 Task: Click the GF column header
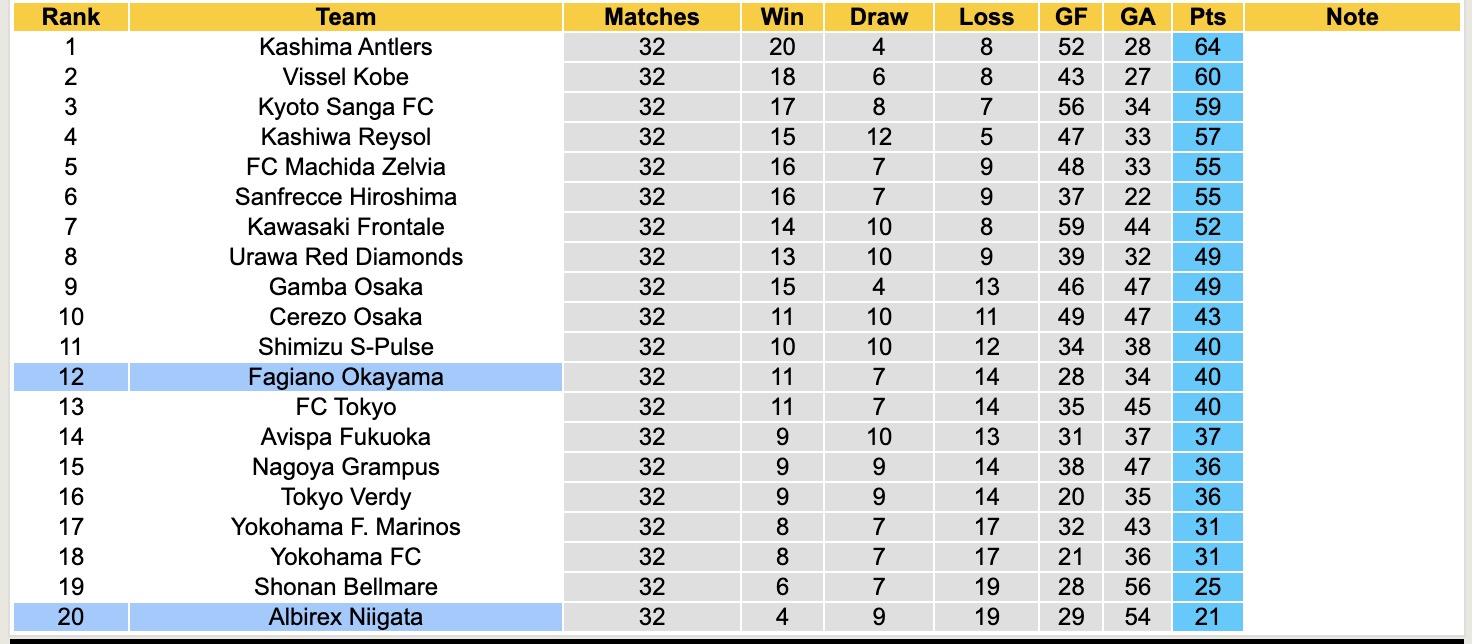point(1070,17)
